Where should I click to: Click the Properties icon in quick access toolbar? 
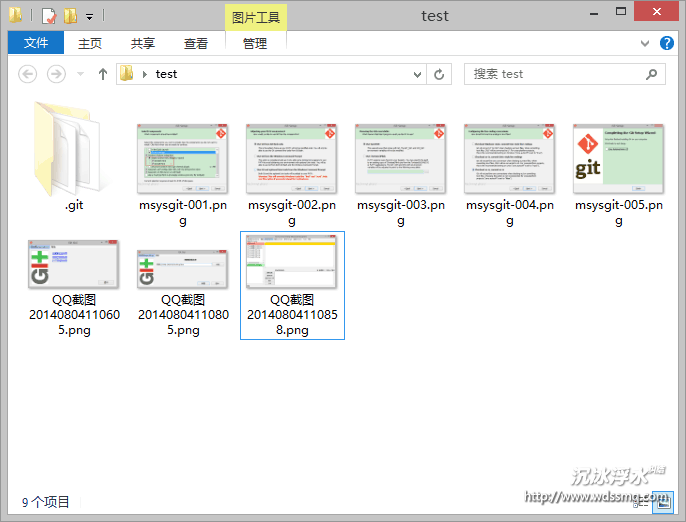pos(46,16)
